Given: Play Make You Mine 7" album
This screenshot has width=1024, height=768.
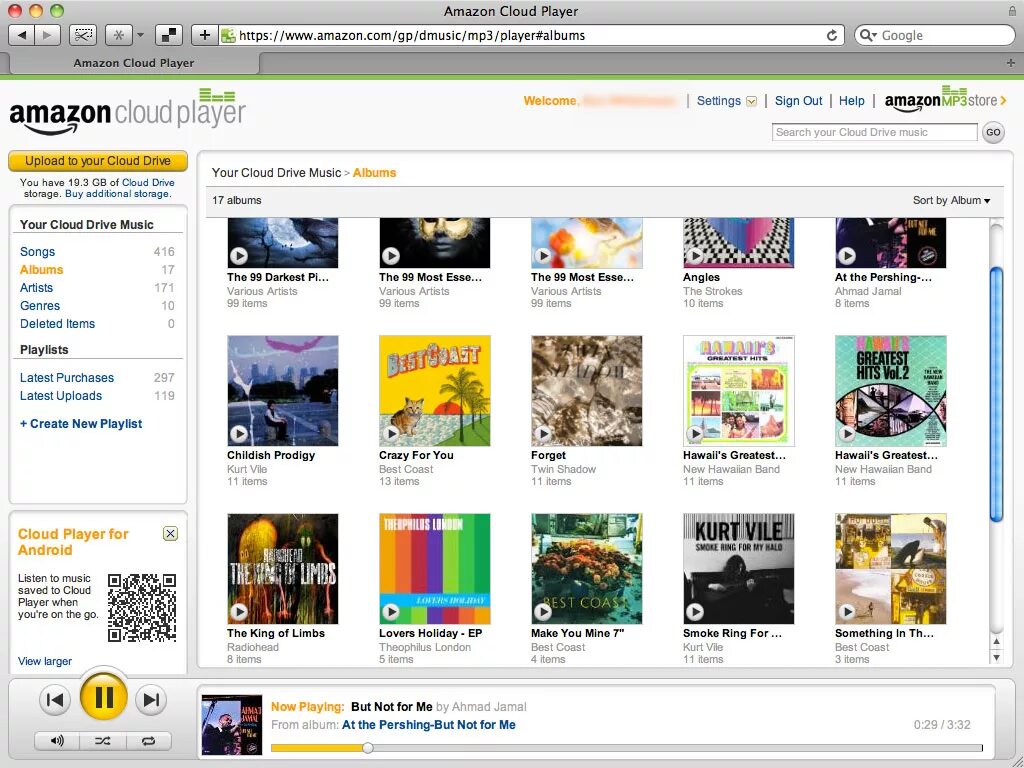Looking at the screenshot, I should point(543,612).
